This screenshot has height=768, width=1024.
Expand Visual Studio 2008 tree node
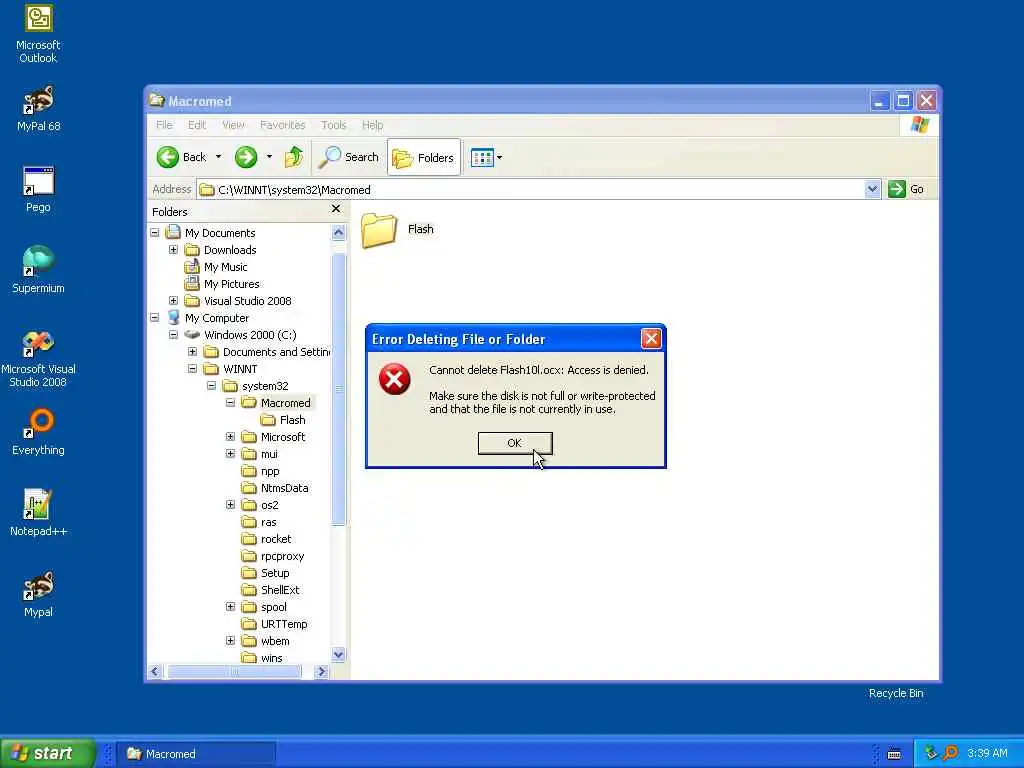tap(173, 300)
